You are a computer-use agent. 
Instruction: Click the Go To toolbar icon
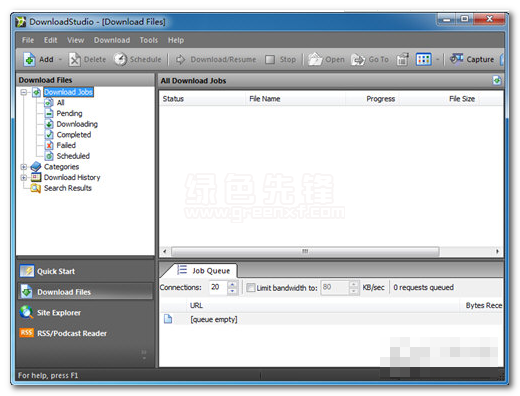[x=358, y=60]
